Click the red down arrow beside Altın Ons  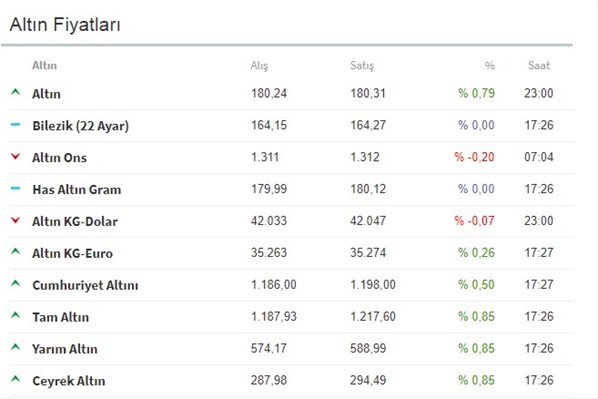[x=15, y=156]
